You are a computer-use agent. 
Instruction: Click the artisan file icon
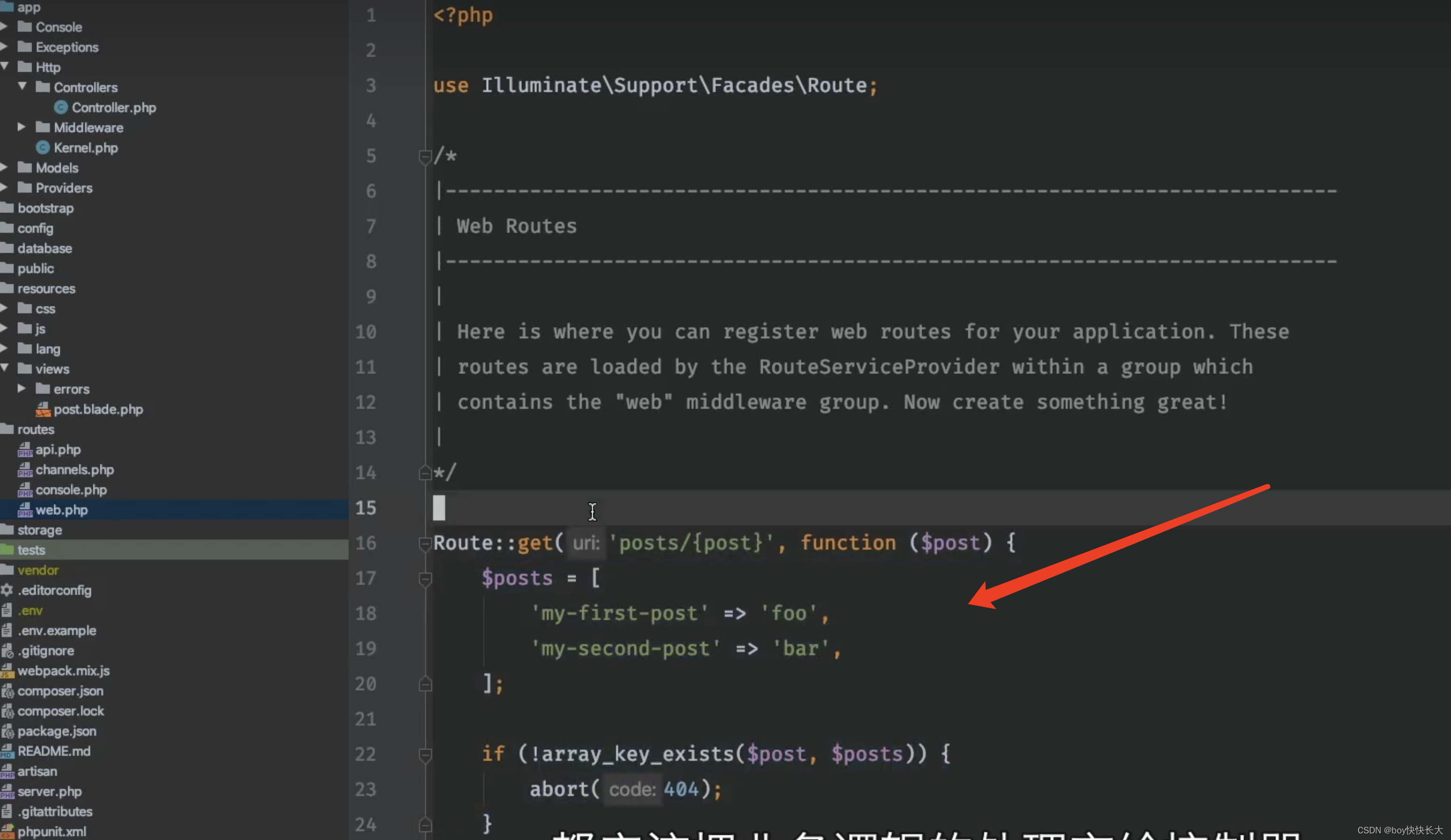pos(7,771)
